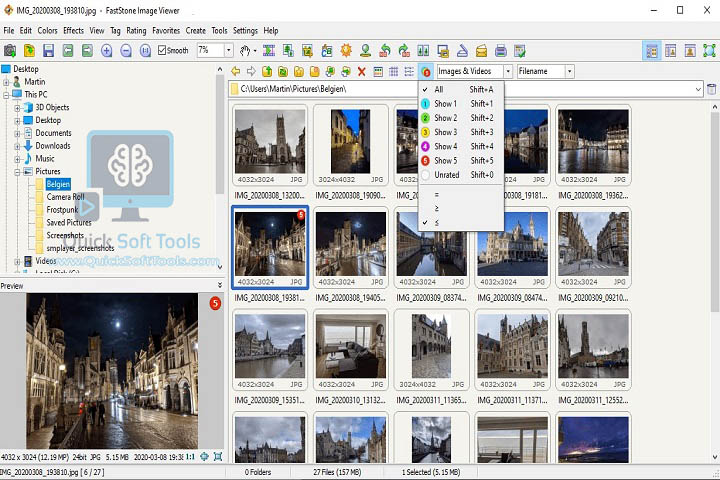
Task: Collapse the Preview panel chevron
Action: (x=219, y=285)
